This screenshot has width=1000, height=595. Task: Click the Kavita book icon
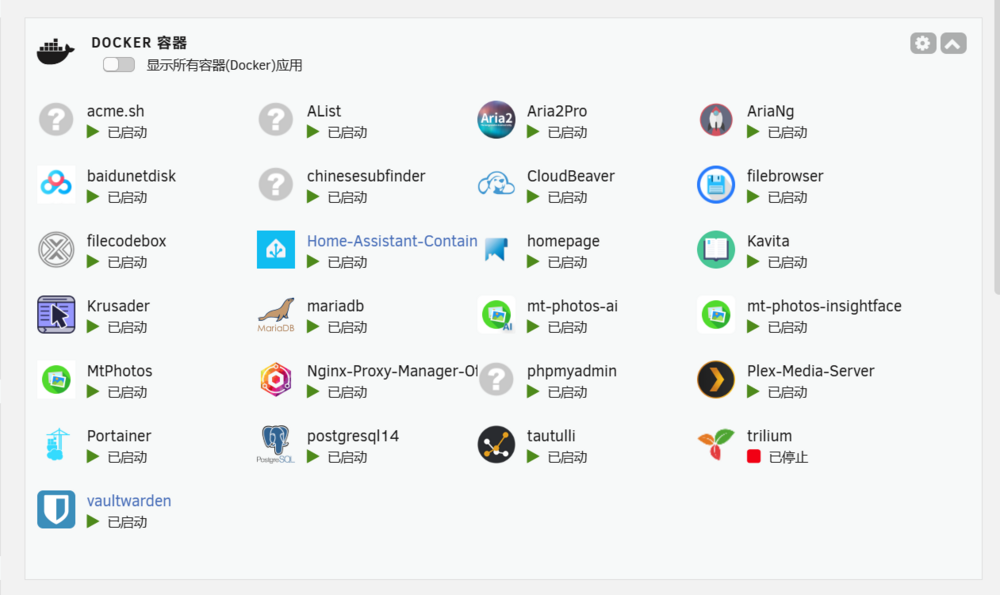(716, 249)
